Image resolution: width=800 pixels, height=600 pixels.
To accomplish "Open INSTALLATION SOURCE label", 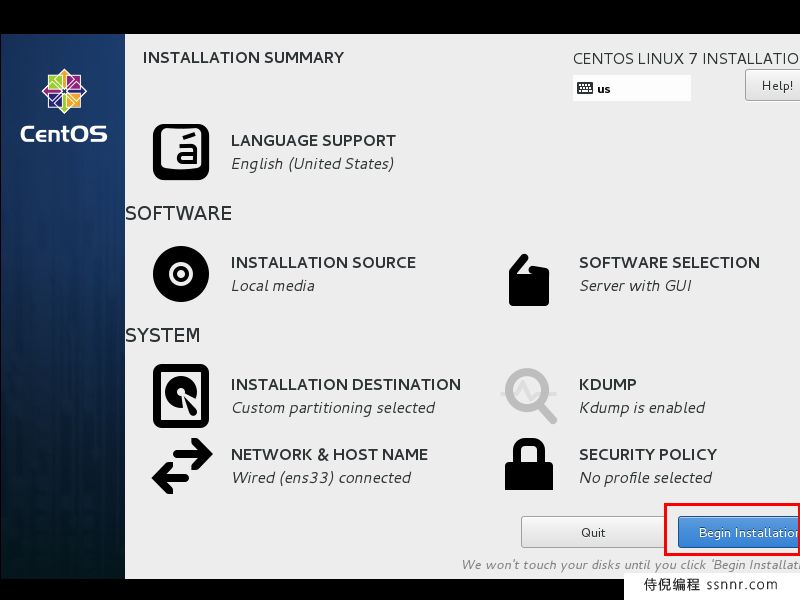I will coord(323,262).
